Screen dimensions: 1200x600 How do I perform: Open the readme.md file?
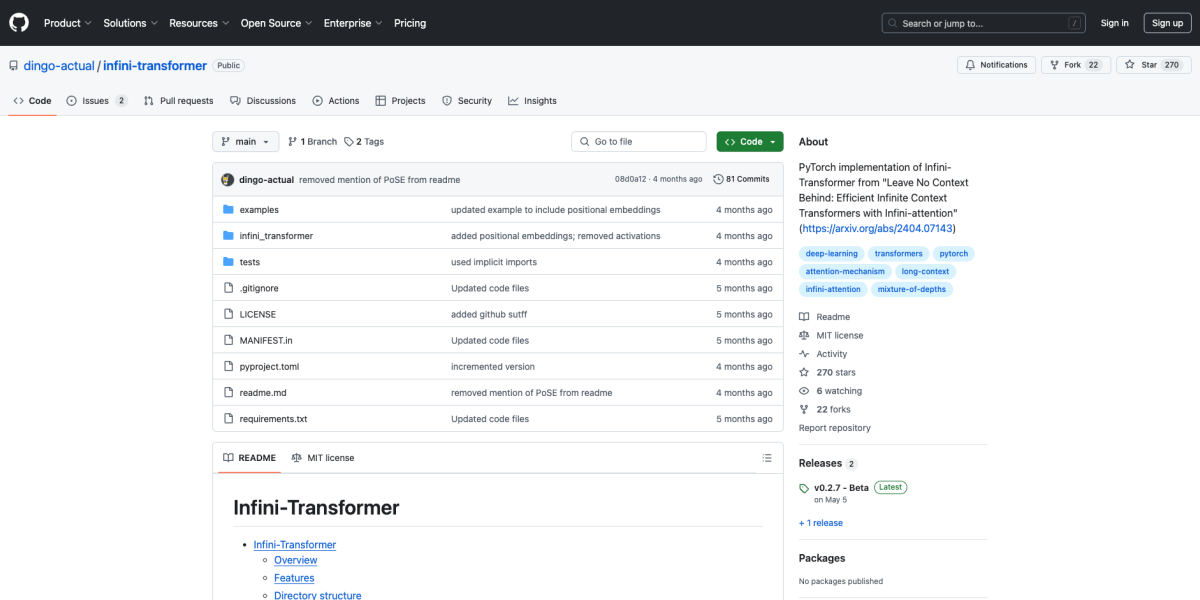click(263, 392)
